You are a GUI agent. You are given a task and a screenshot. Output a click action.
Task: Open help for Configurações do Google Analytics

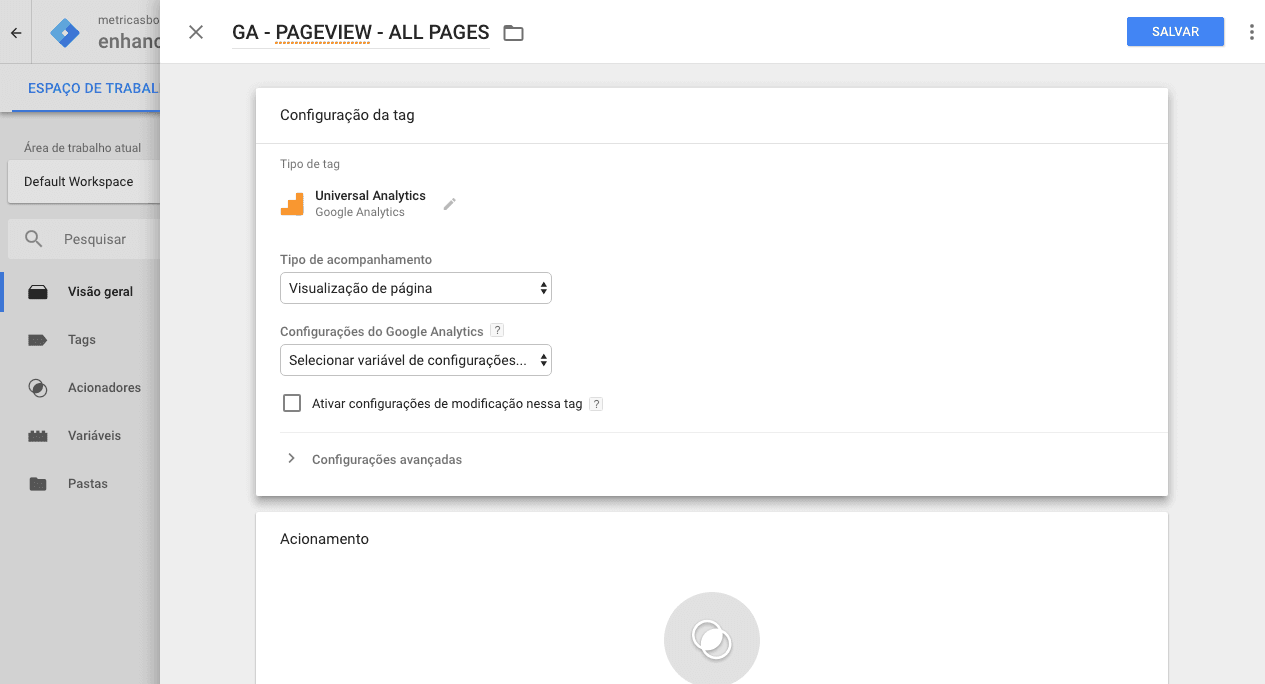pos(497,330)
